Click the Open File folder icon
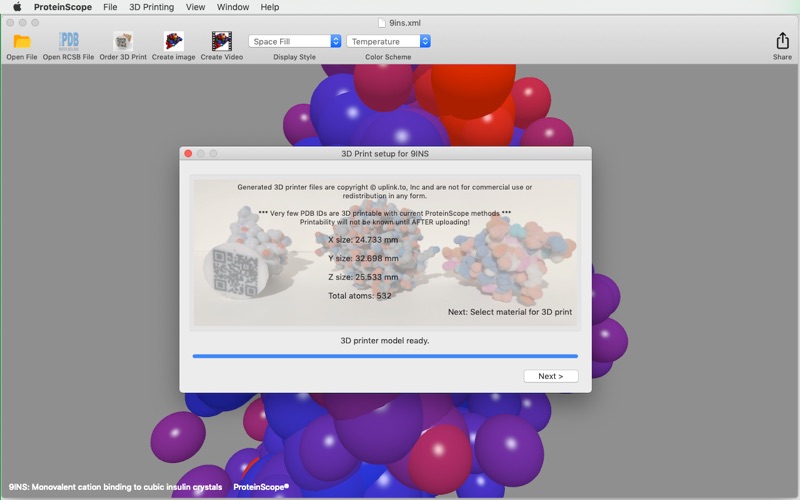This screenshot has width=800, height=500. point(22,41)
